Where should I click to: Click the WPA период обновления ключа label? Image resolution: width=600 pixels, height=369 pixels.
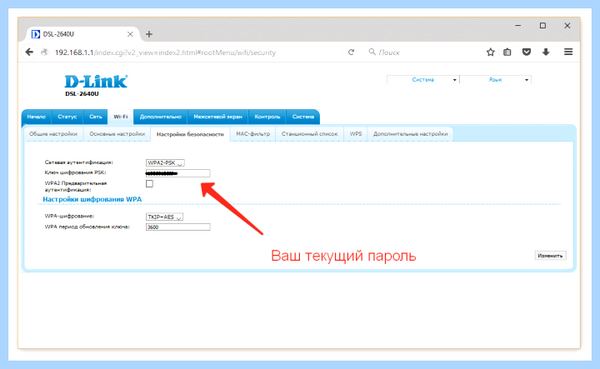(x=87, y=227)
